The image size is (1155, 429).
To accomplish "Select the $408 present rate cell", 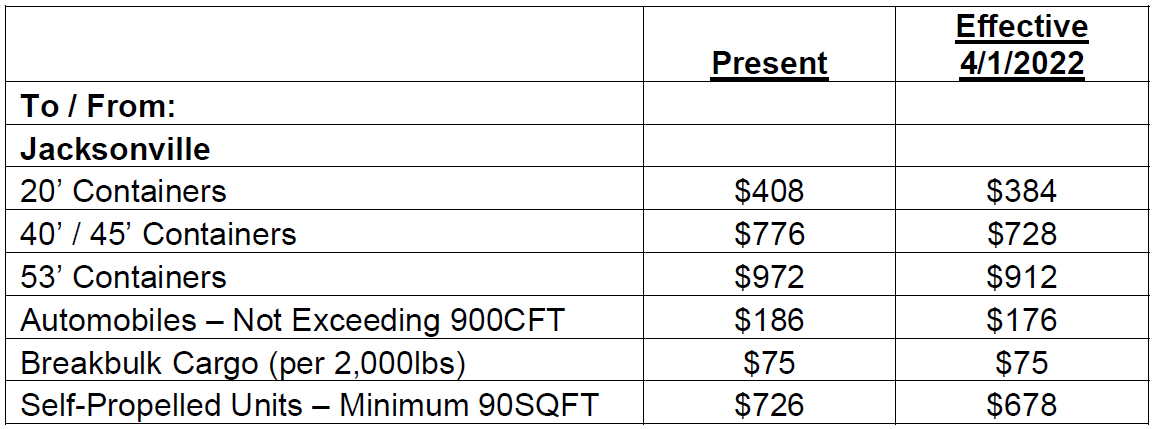I will click(770, 191).
